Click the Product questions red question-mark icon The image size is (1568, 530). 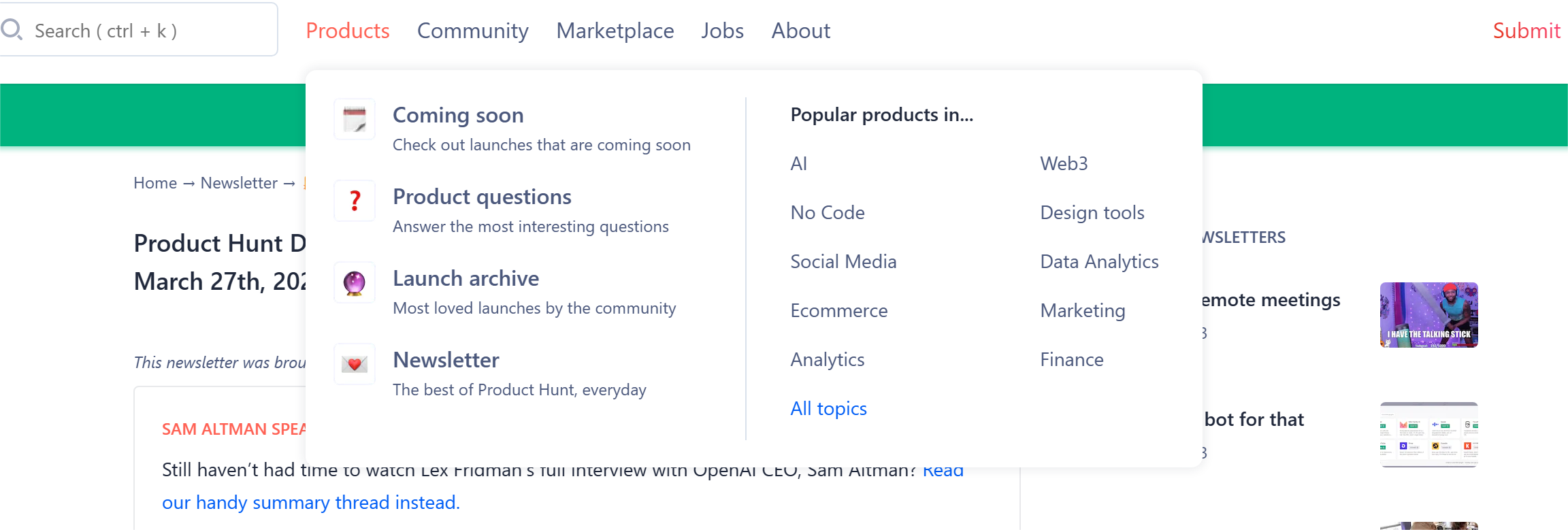(x=355, y=201)
